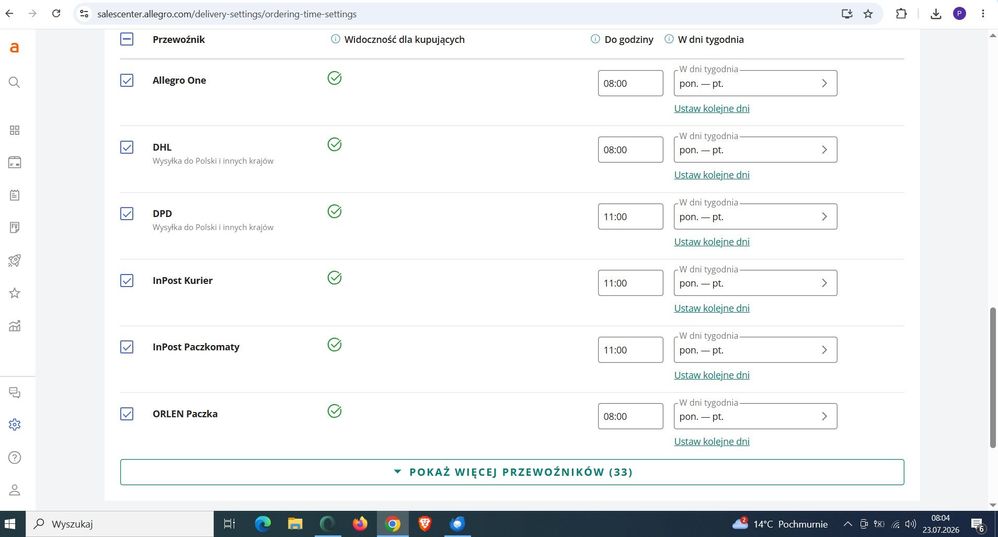Click Ustaw kolejne dni for InPost Paczkomaty
This screenshot has height=537, width=998.
click(x=712, y=375)
